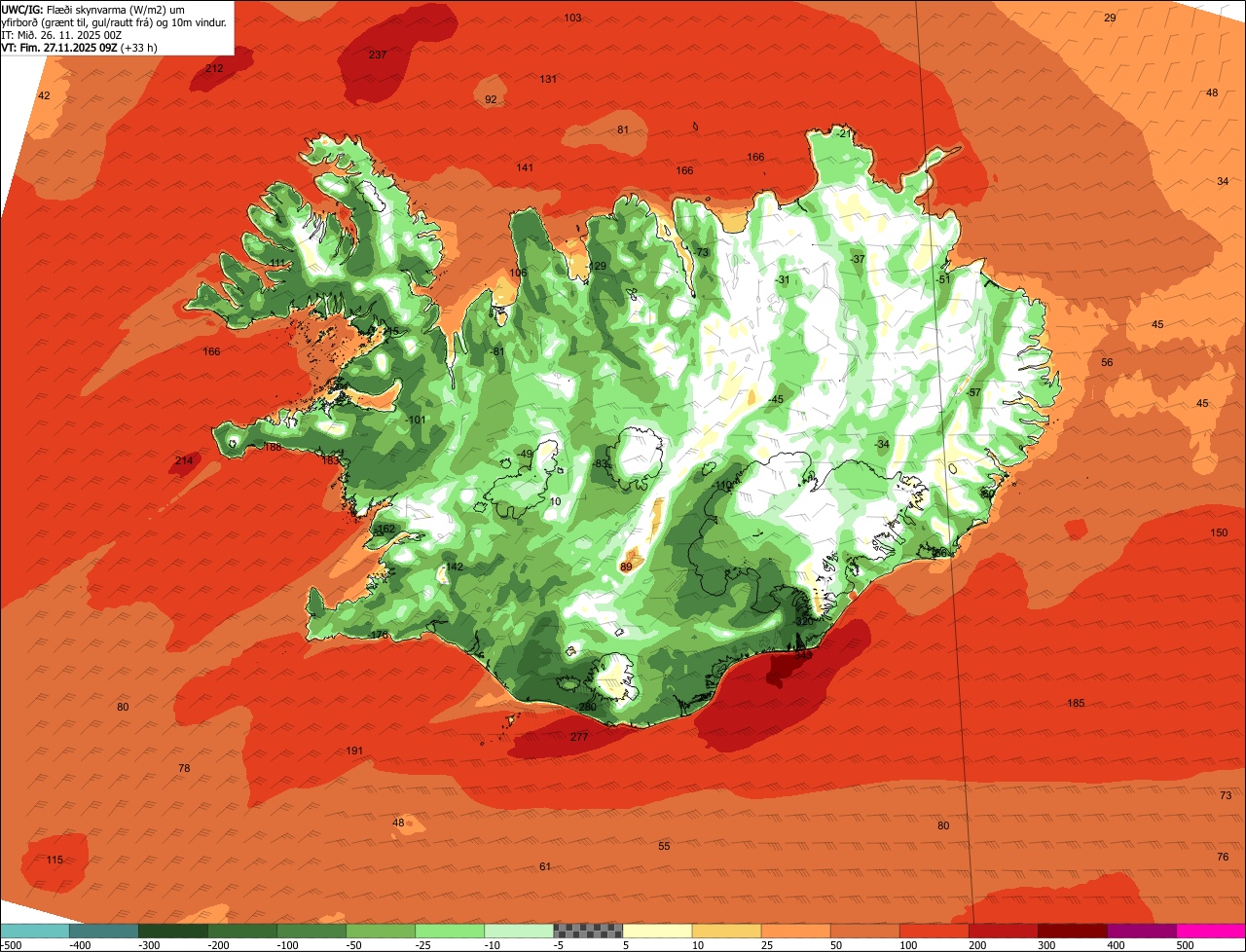Click the legend label -500

click(11, 945)
